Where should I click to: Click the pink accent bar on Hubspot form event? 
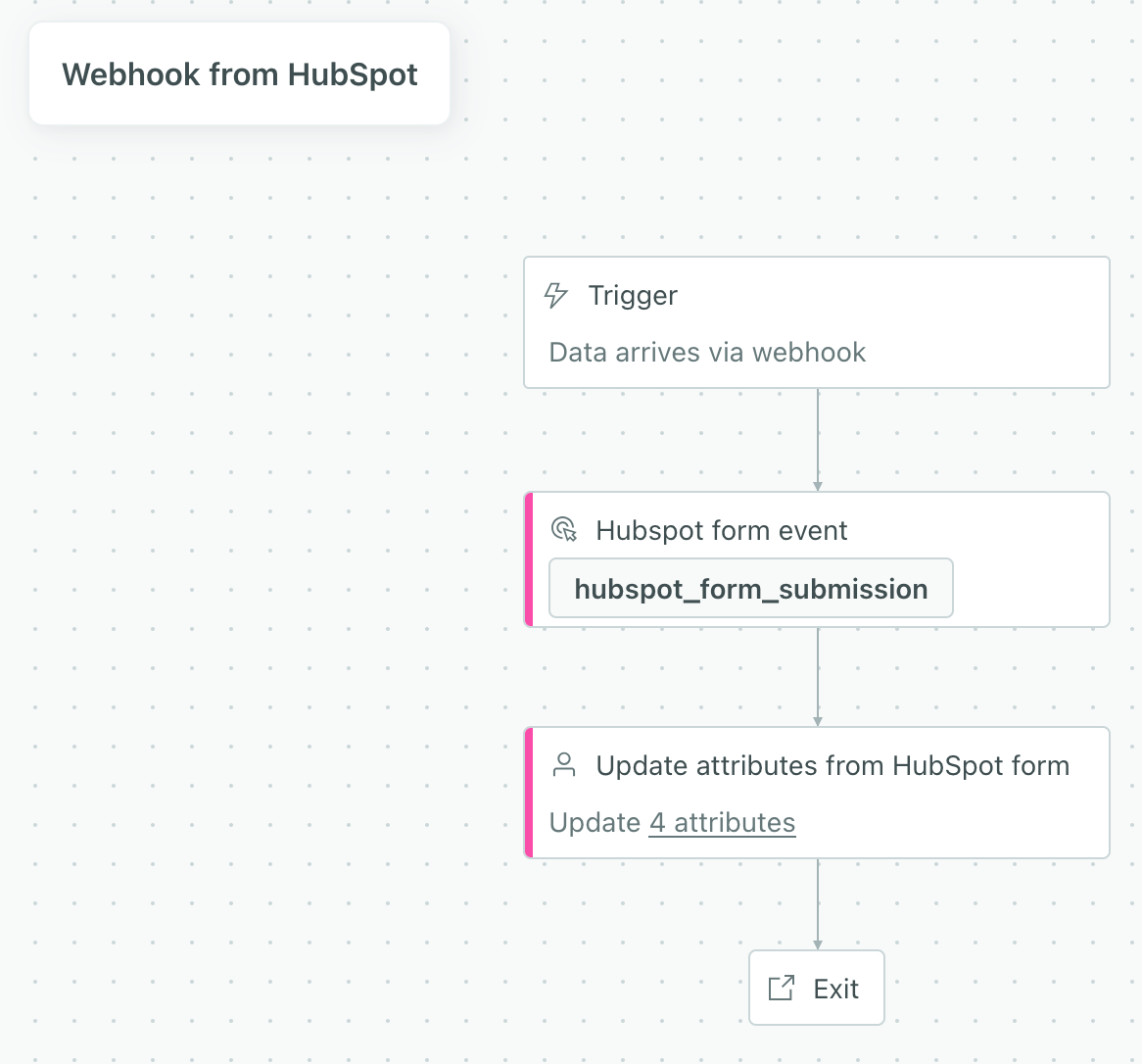(x=530, y=558)
